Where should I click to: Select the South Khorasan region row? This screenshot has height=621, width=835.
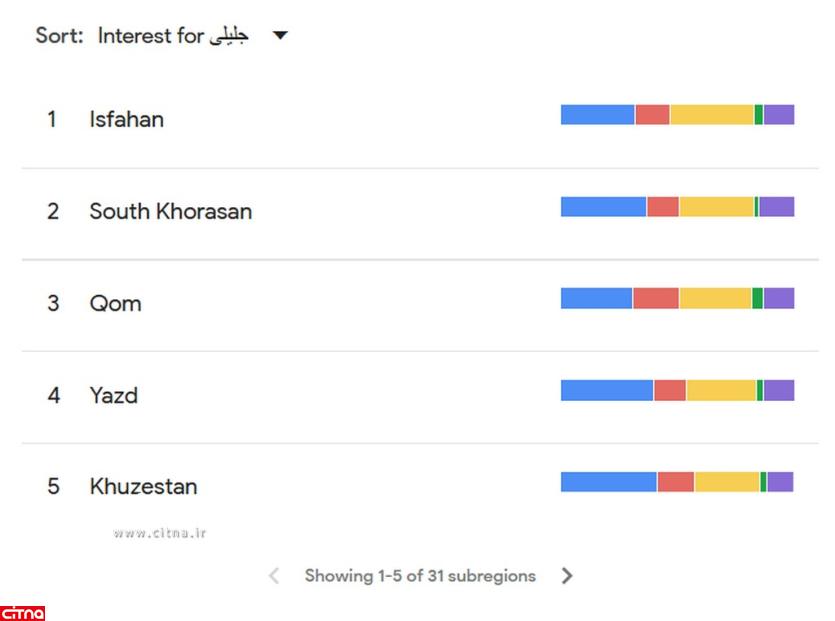(x=170, y=211)
